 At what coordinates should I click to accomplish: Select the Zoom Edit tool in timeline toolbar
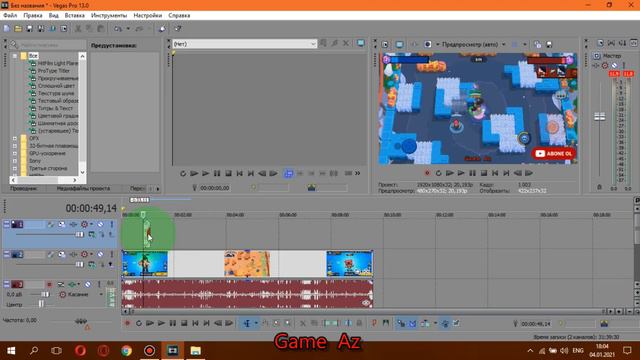pyautogui.click(x=288, y=323)
